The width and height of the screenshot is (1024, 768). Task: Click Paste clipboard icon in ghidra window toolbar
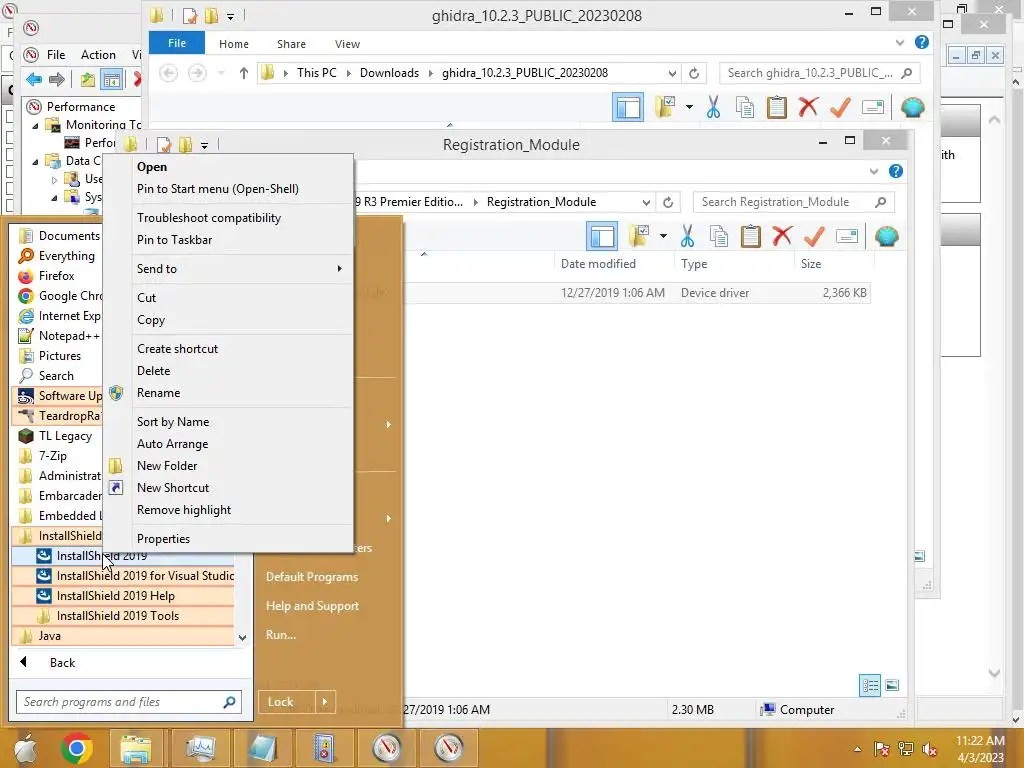click(x=776, y=107)
